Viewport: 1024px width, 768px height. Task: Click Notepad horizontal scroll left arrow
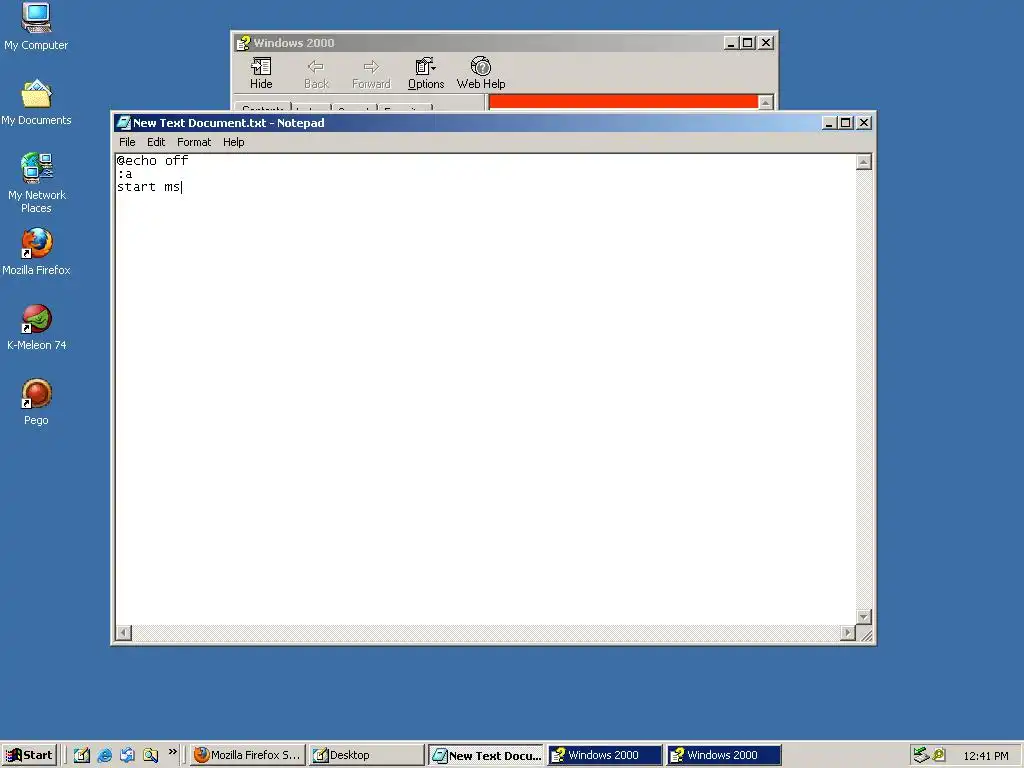(x=123, y=633)
